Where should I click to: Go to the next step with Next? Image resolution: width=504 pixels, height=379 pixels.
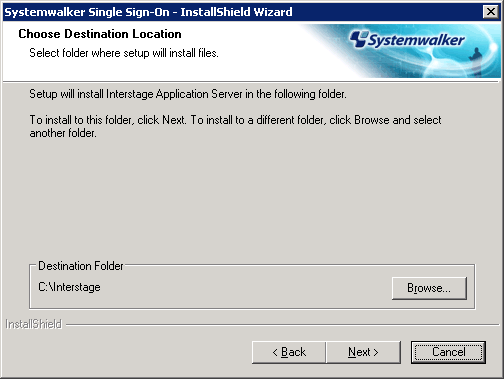coord(363,352)
